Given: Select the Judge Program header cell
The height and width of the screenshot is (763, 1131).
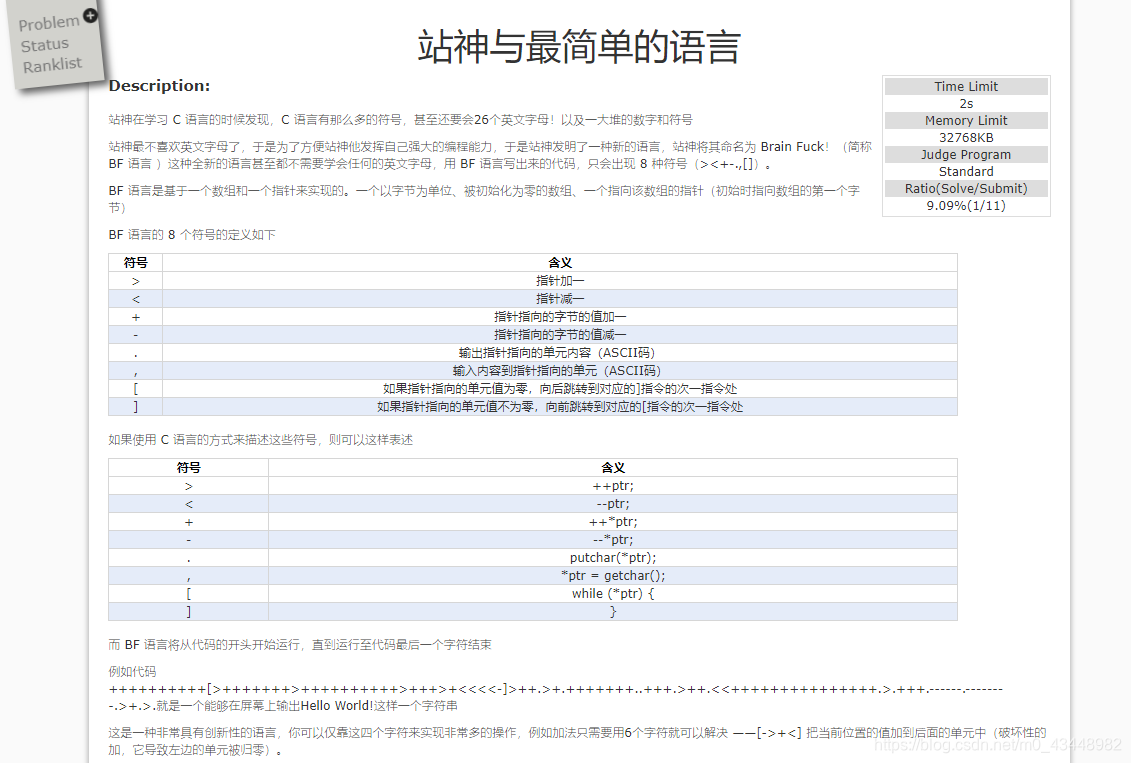Looking at the screenshot, I should pos(966,154).
